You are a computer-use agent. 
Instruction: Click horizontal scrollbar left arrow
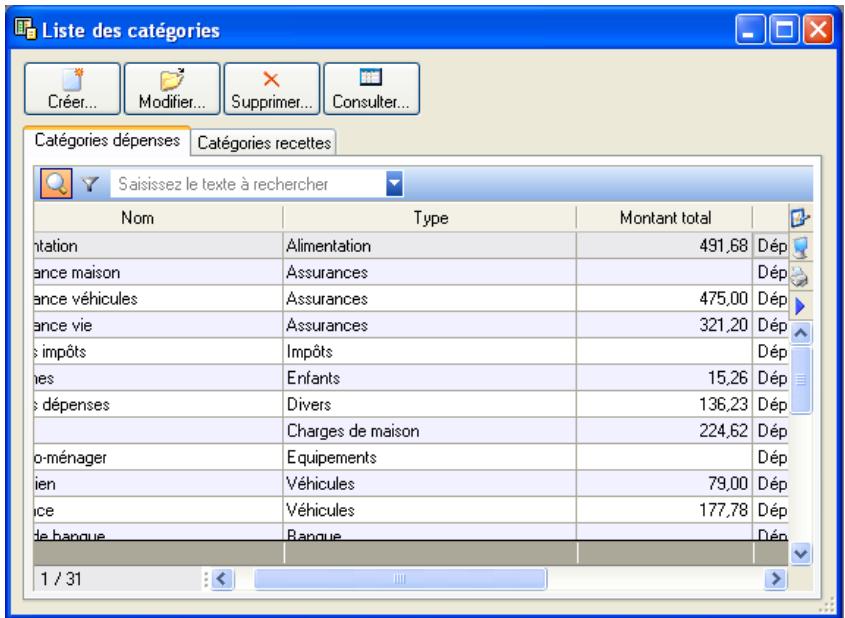tap(222, 579)
